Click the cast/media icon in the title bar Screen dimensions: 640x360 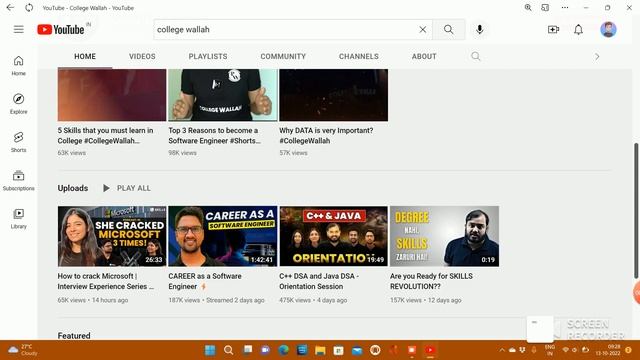pyautogui.click(x=545, y=7)
